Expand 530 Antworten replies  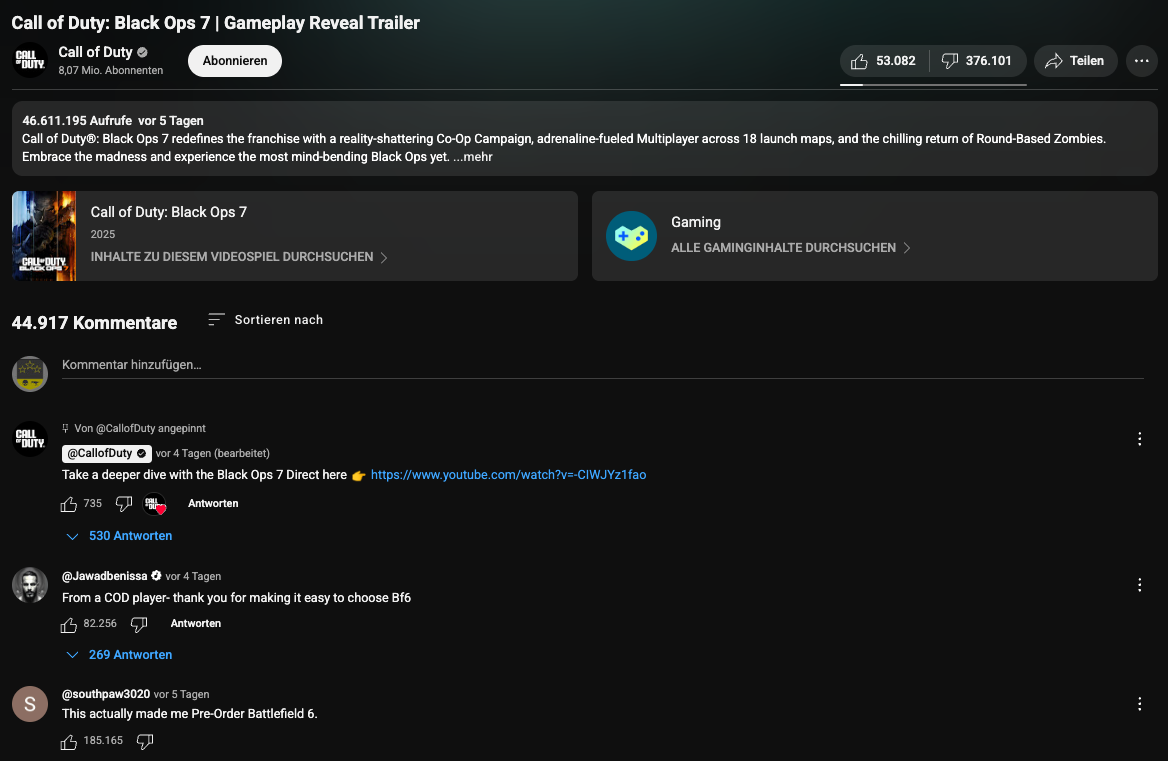coord(119,536)
